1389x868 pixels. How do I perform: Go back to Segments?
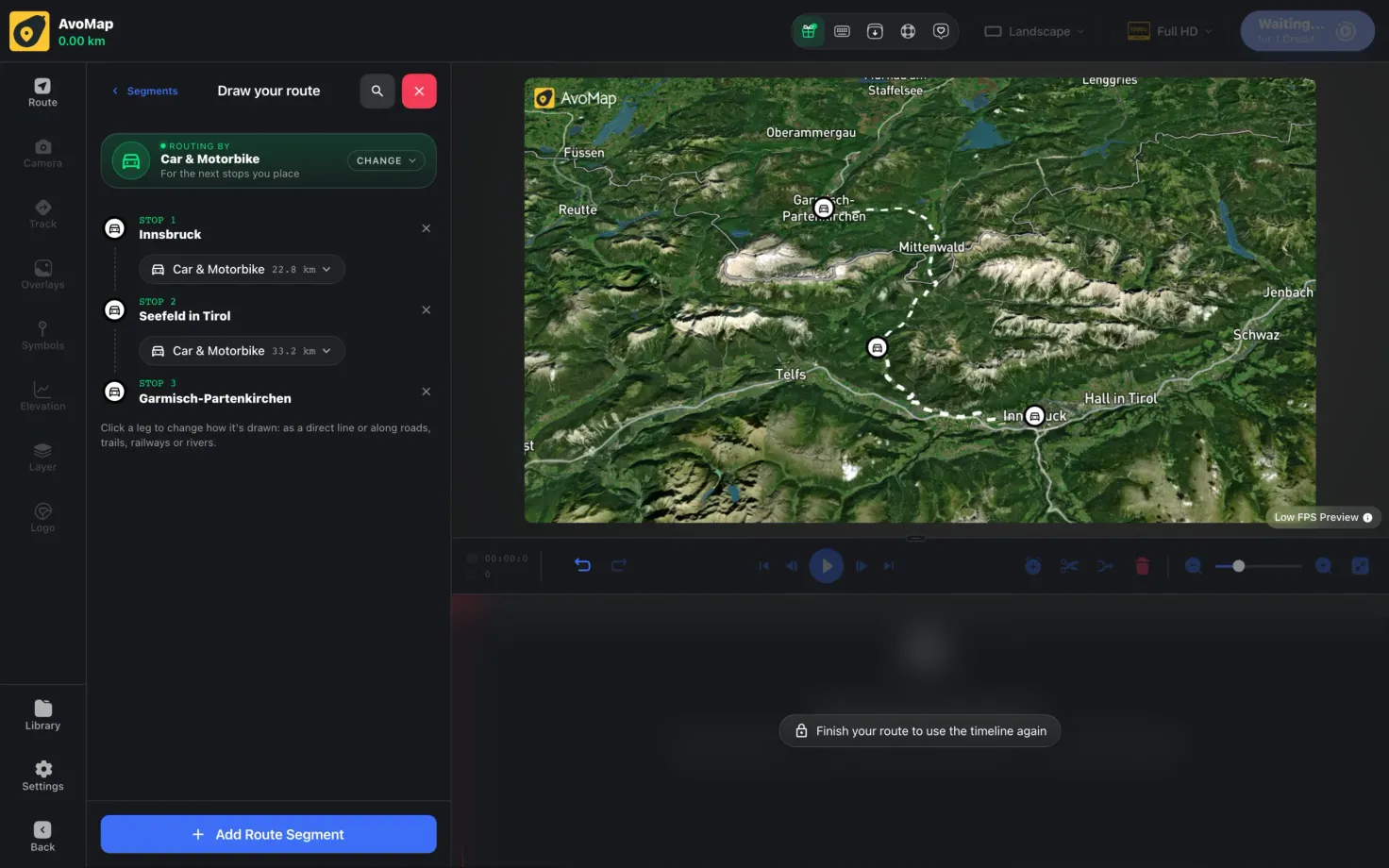145,92
